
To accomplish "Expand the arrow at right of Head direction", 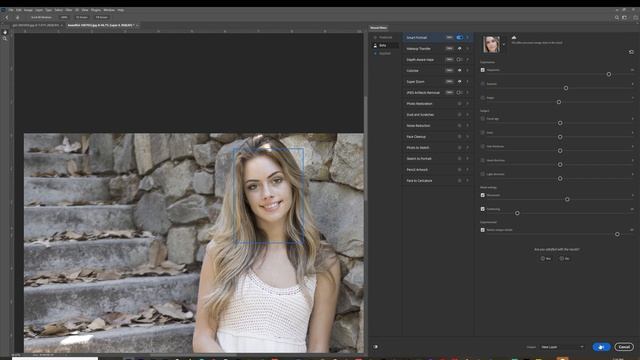I will click(x=633, y=160).
